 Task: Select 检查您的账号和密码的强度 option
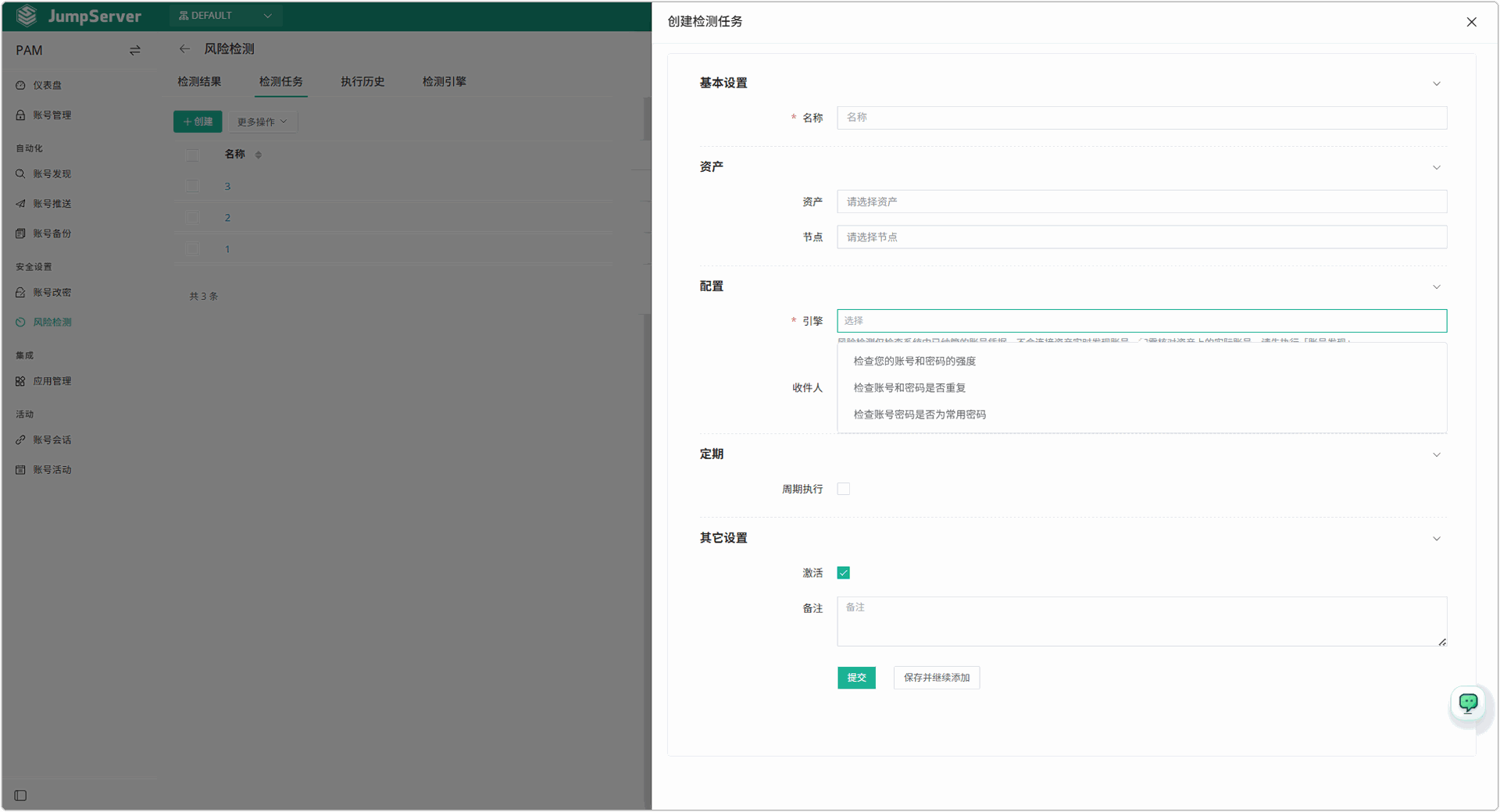(x=1141, y=361)
